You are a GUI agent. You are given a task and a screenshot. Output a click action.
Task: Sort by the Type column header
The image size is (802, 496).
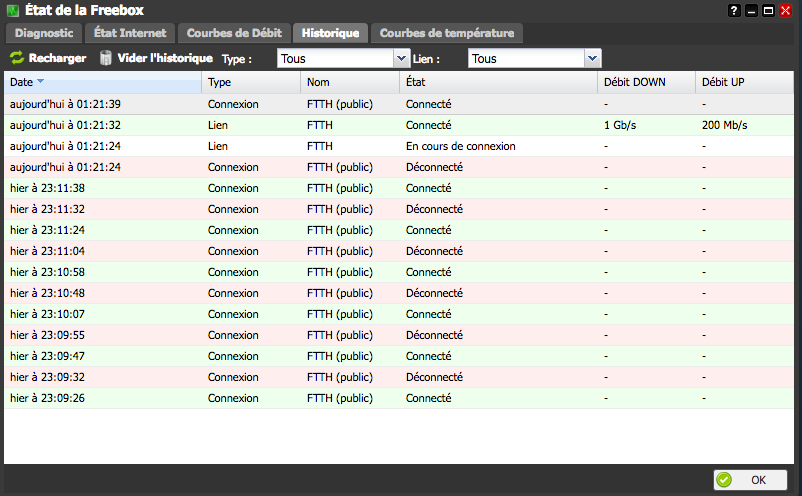pyautogui.click(x=250, y=82)
